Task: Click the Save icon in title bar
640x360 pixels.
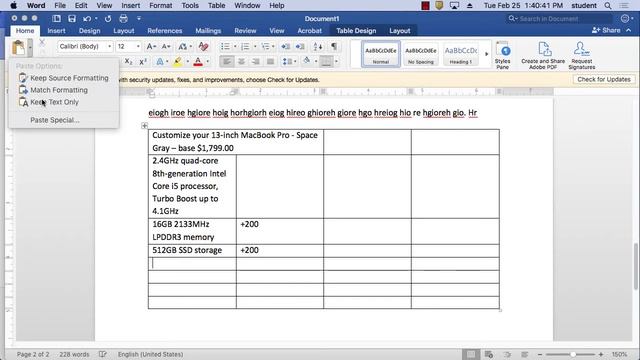Action: 72,19
